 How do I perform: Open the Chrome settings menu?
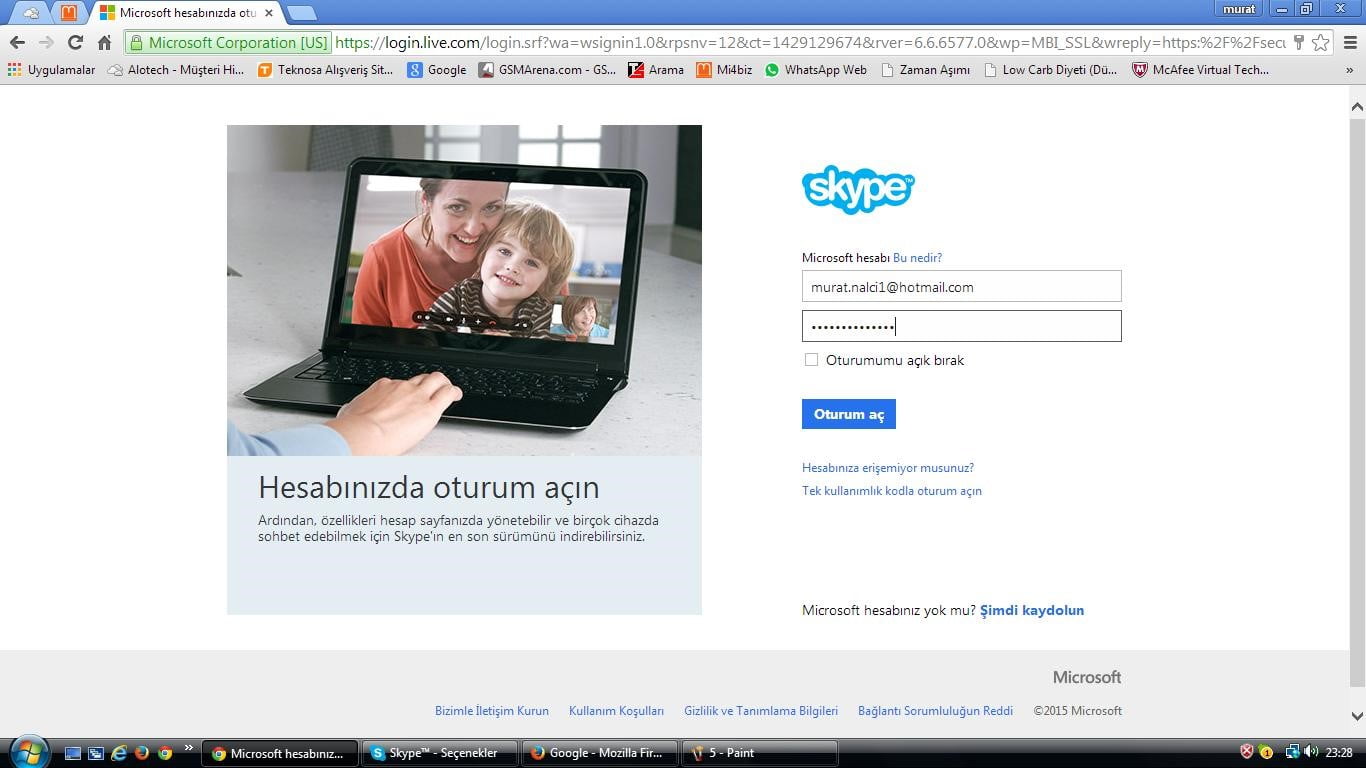[x=1348, y=44]
